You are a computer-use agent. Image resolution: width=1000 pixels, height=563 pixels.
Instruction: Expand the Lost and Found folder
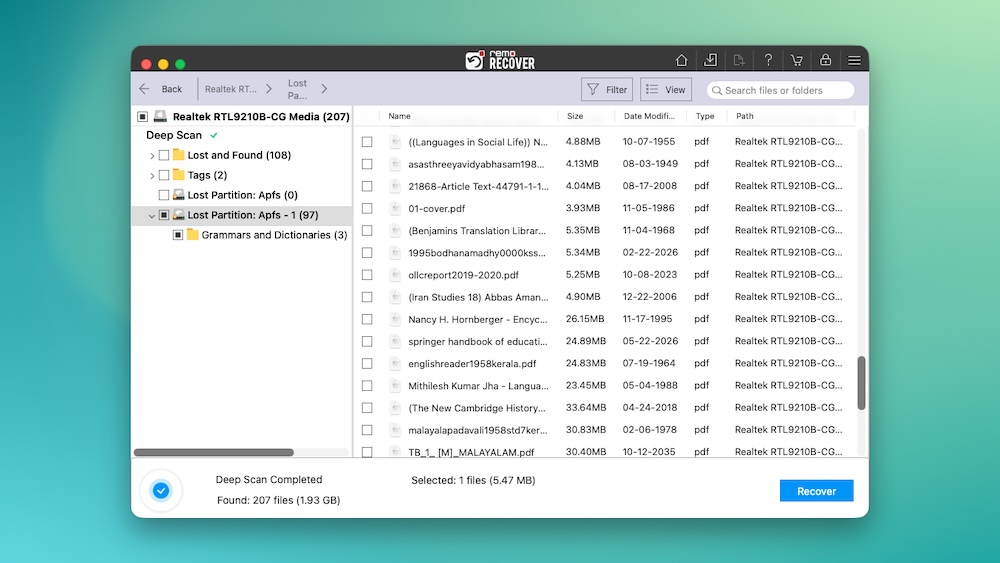152,155
